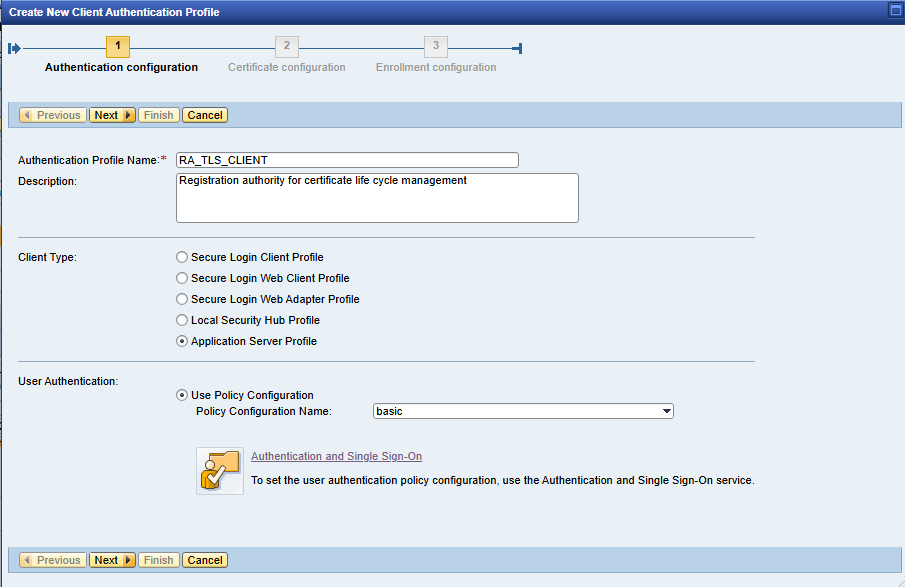Click wizard step 2 Certificate configuration marker
The height and width of the screenshot is (587, 905).
point(287,46)
